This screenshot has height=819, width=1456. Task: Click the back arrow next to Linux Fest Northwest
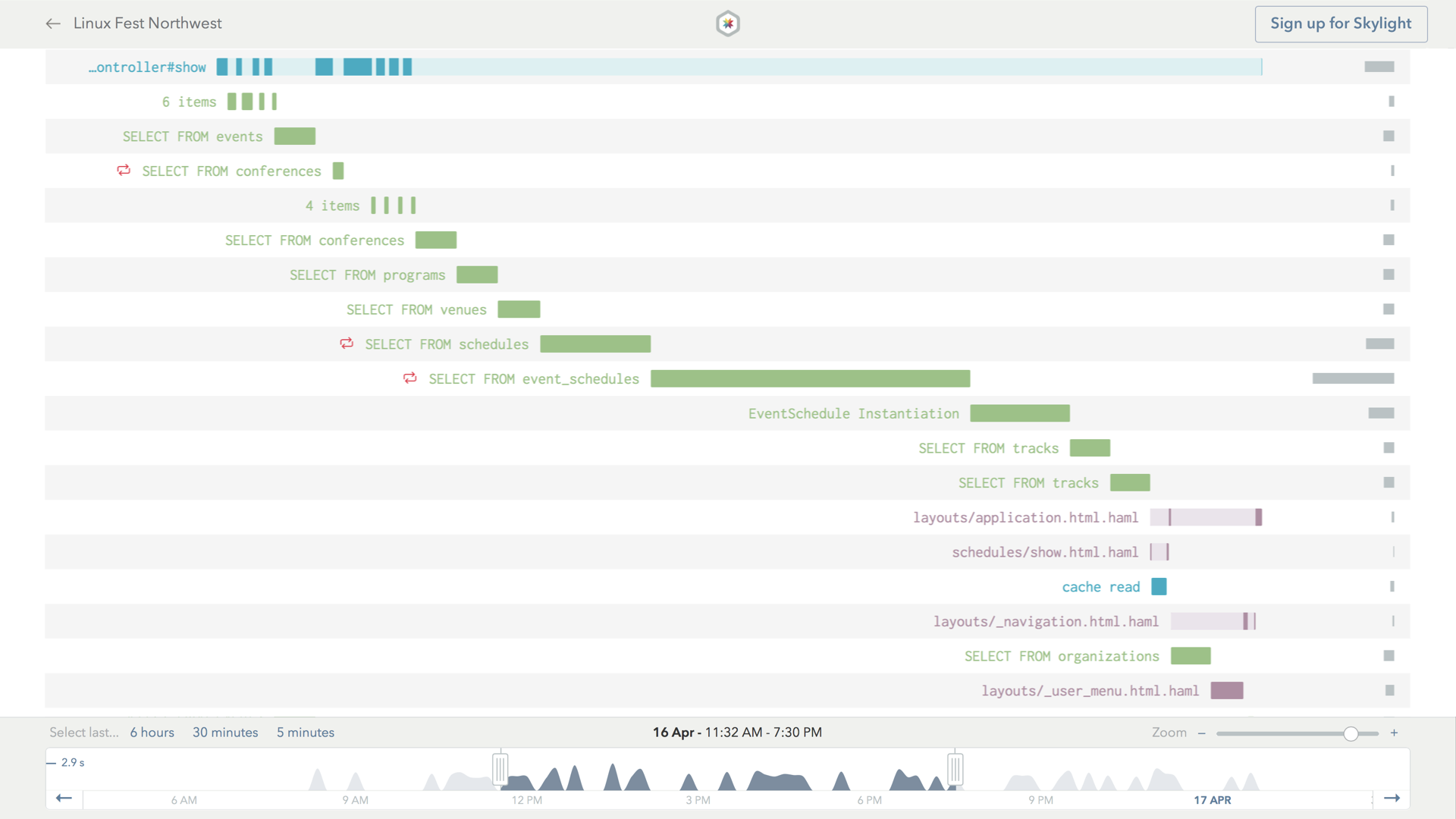tap(53, 24)
